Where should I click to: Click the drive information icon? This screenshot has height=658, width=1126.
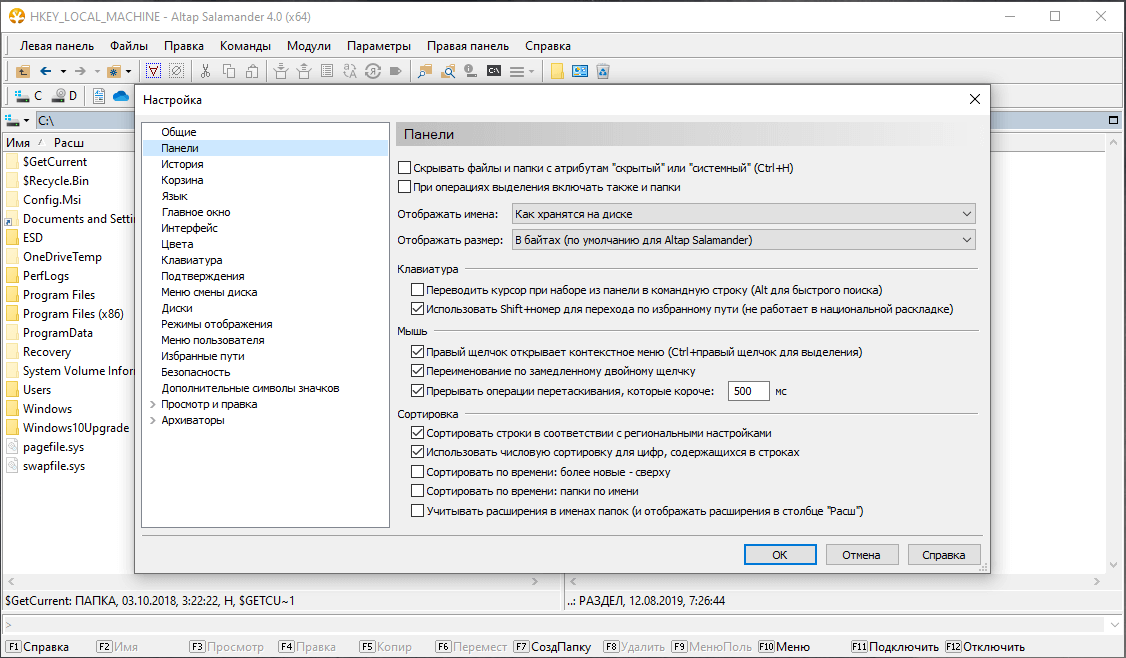471,71
